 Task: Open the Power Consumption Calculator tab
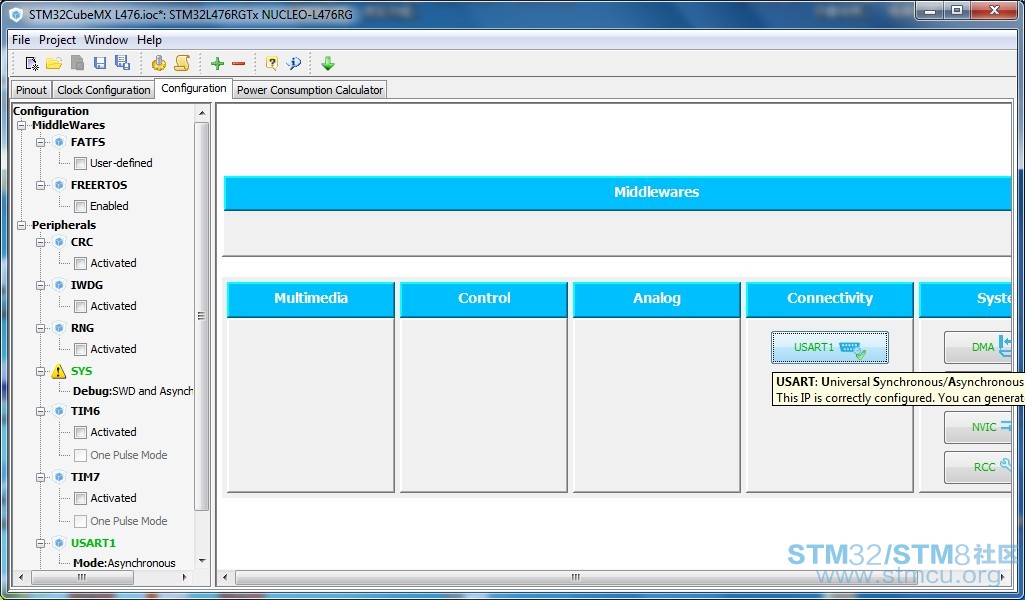point(310,90)
